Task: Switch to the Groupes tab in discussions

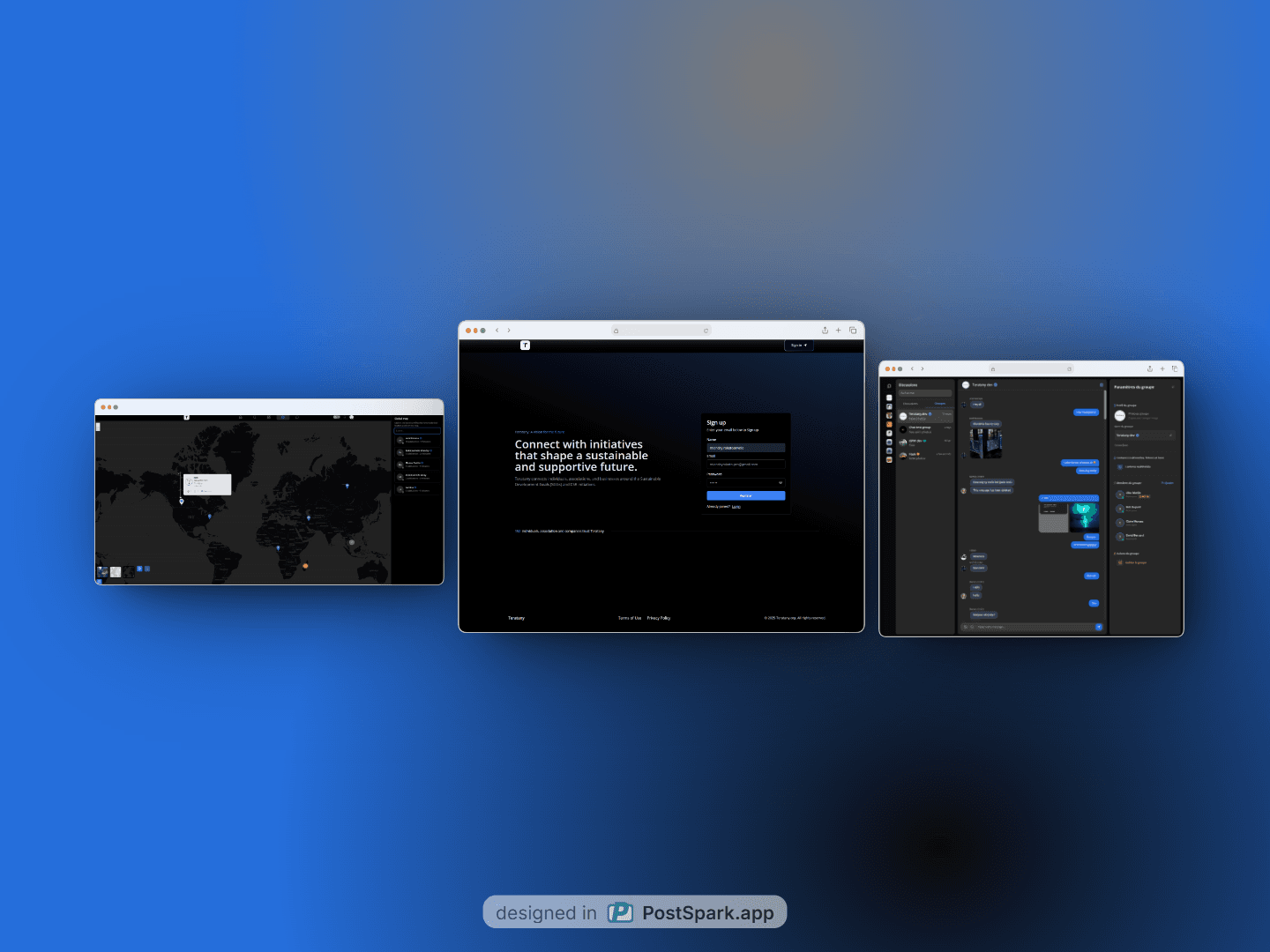Action: 939,404
